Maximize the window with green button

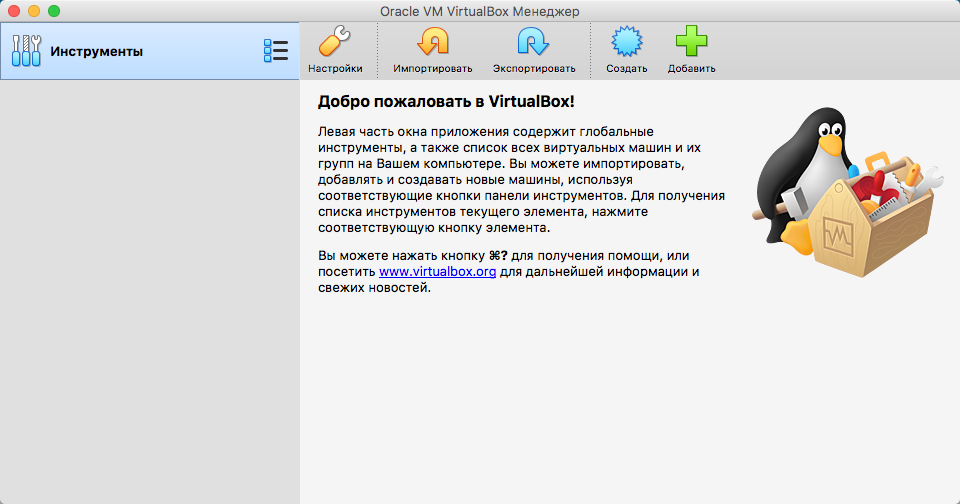pos(54,11)
